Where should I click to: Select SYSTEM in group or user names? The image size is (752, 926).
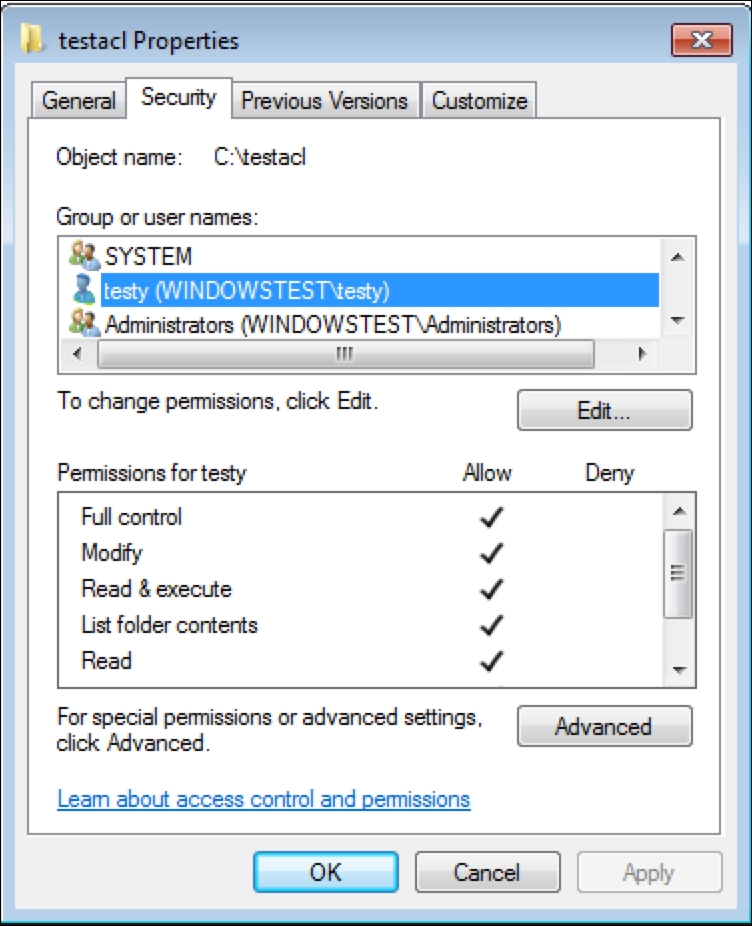pos(148,257)
